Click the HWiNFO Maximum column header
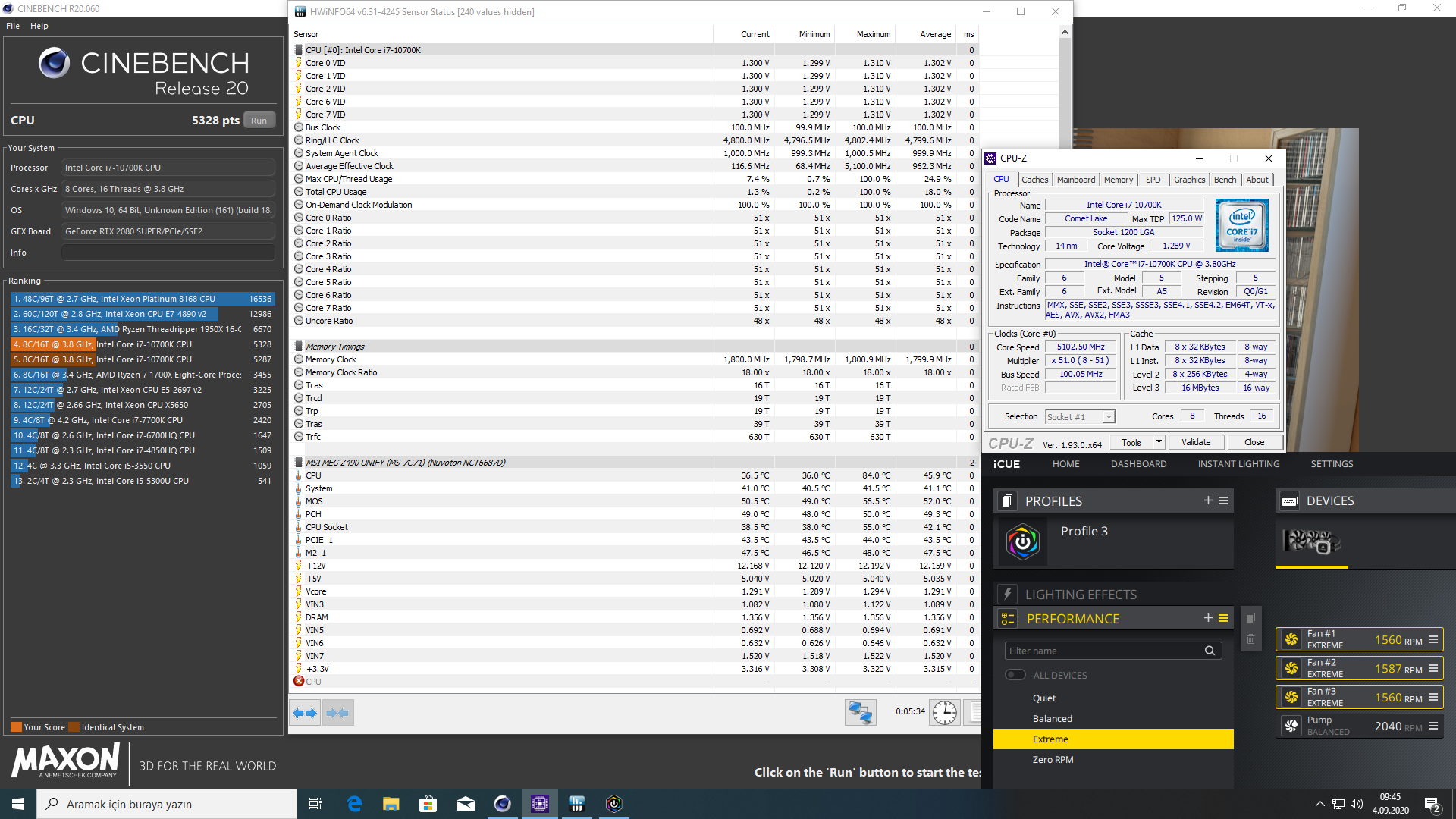The image size is (1456, 819). click(x=864, y=34)
